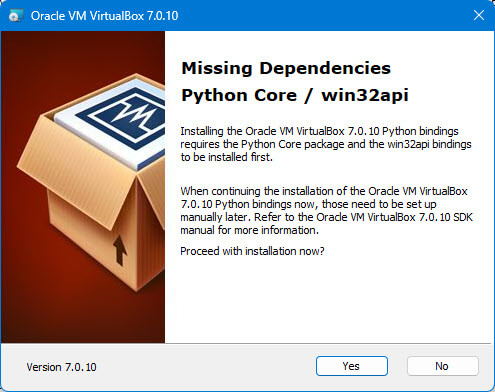Click the upward arrow printed on the cardboard box
The width and height of the screenshot is (495, 392).
120,250
